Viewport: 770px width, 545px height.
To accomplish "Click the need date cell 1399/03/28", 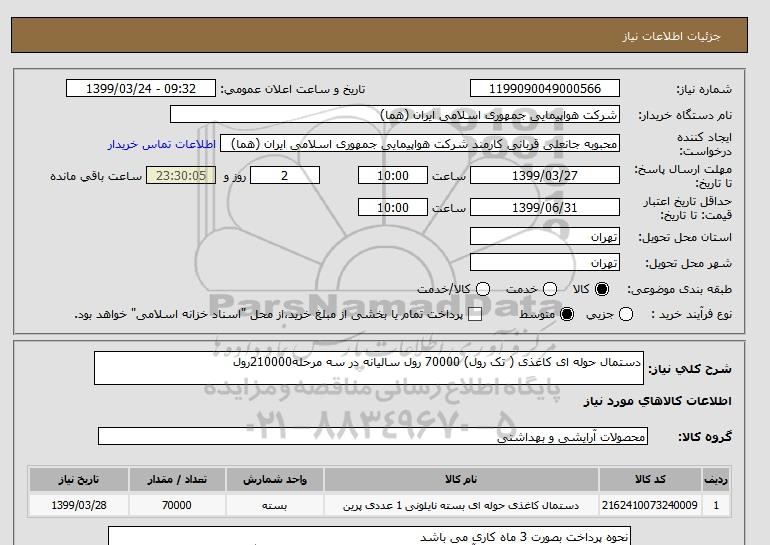I will (79, 505).
